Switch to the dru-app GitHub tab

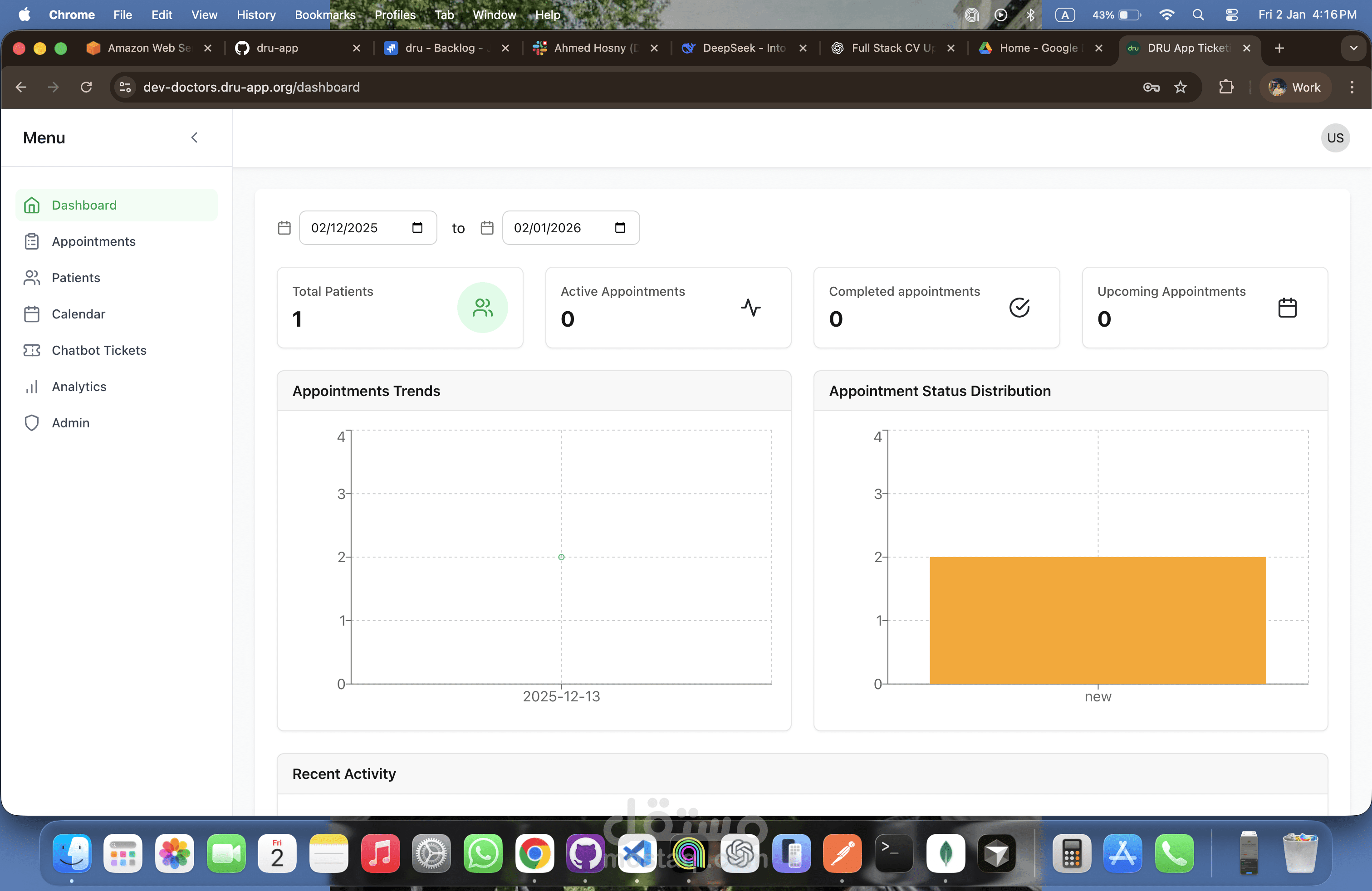pyautogui.click(x=277, y=48)
